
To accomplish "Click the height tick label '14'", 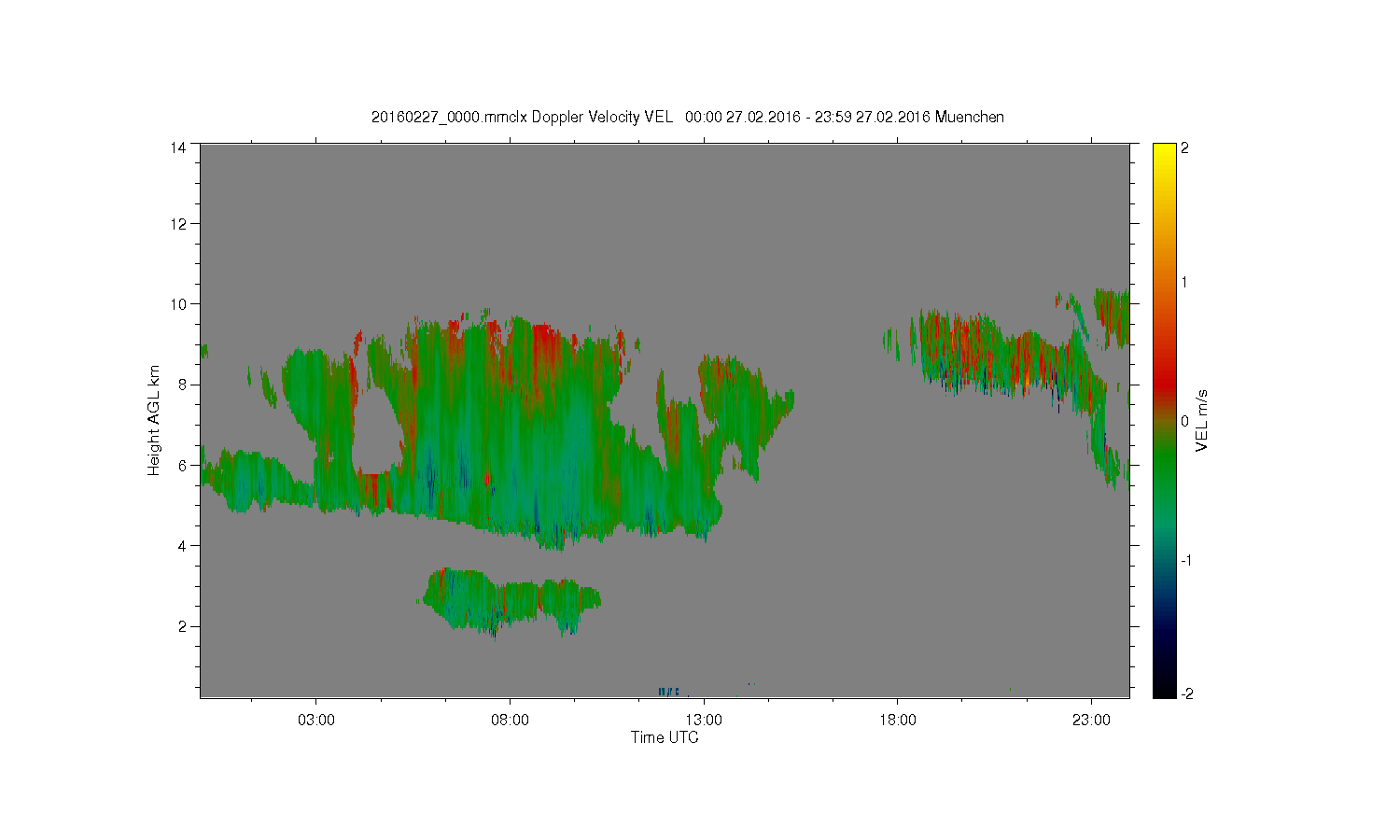I will 178,147.
